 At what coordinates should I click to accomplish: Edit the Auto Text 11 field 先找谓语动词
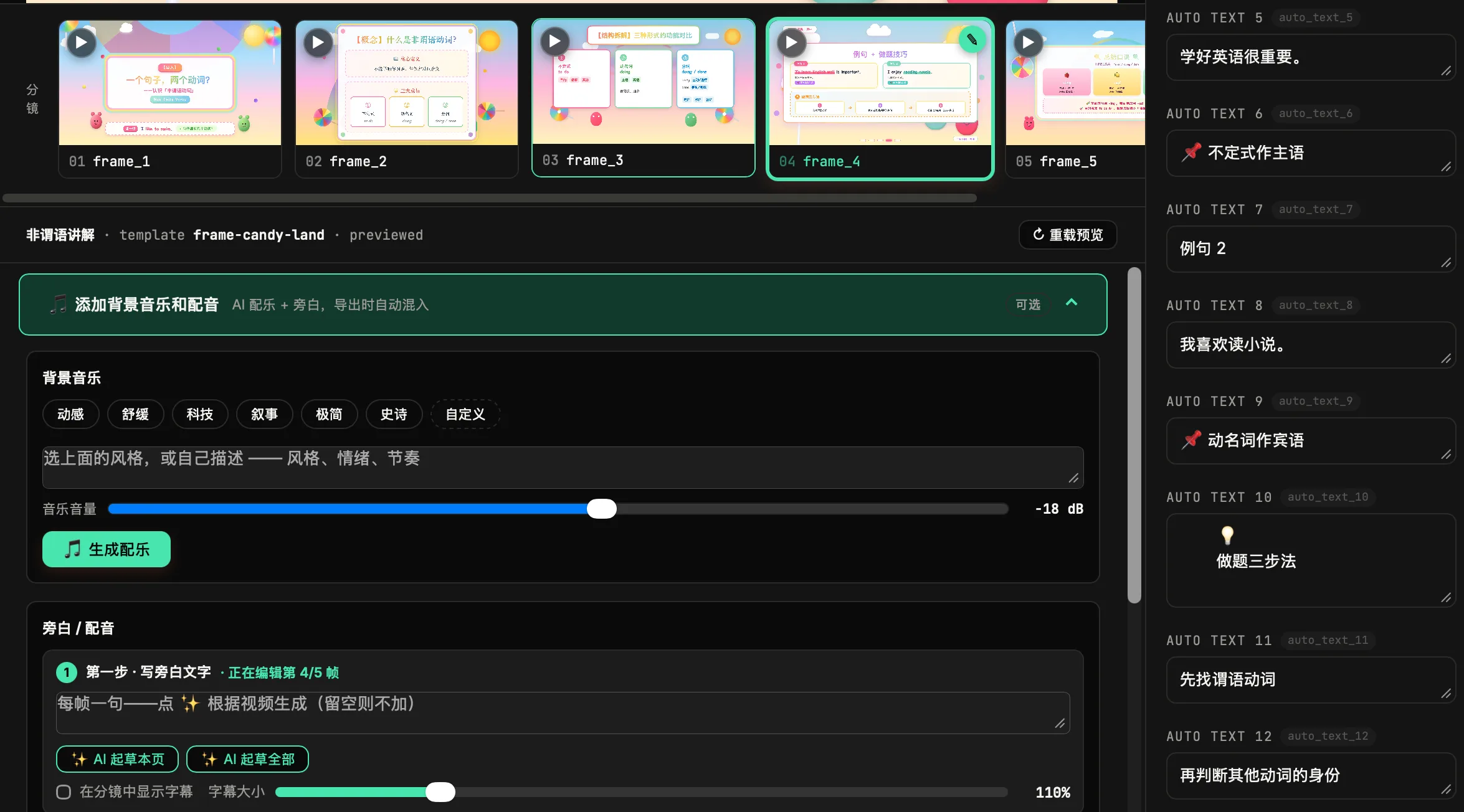pos(1311,680)
